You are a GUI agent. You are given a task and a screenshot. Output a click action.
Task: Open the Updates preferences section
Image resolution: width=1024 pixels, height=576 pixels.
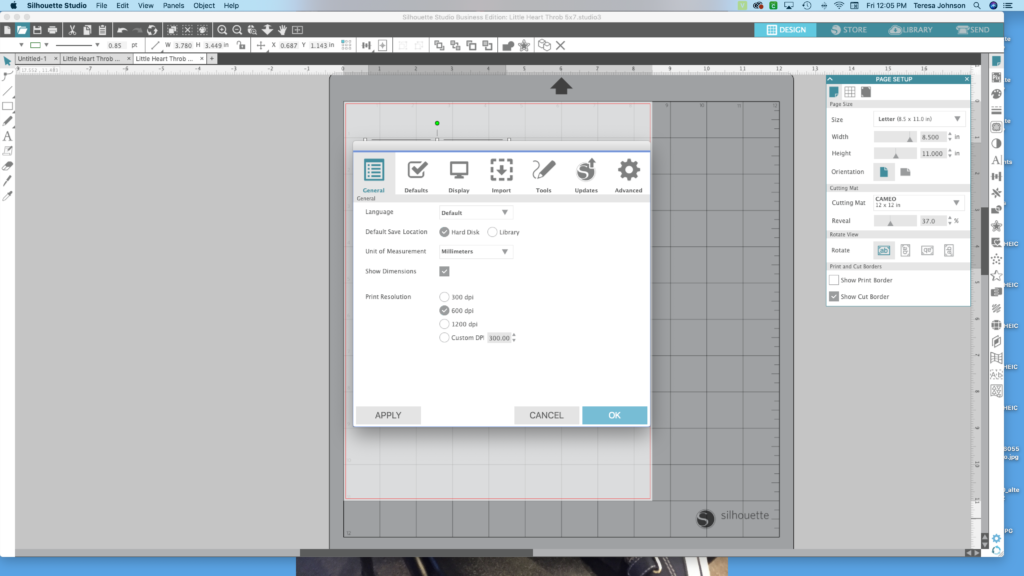[x=586, y=175]
